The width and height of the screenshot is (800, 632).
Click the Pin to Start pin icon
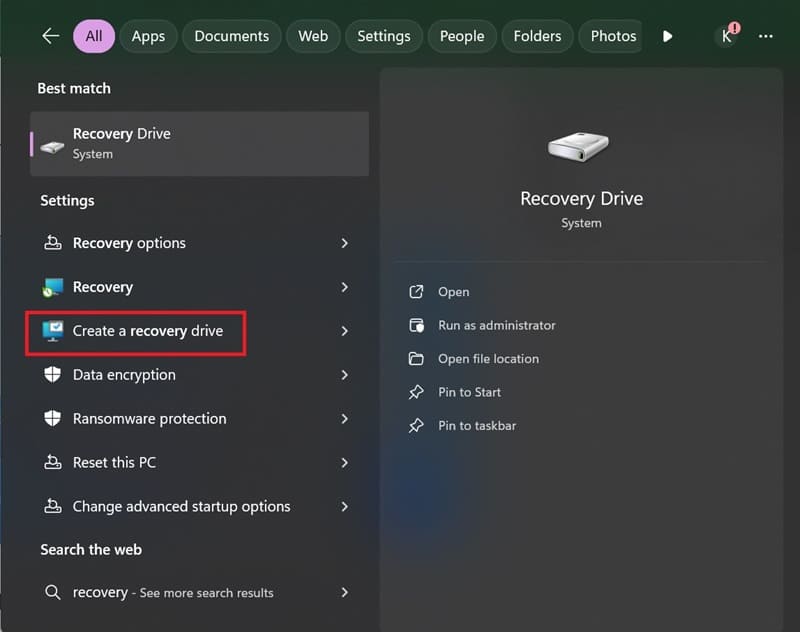(416, 392)
